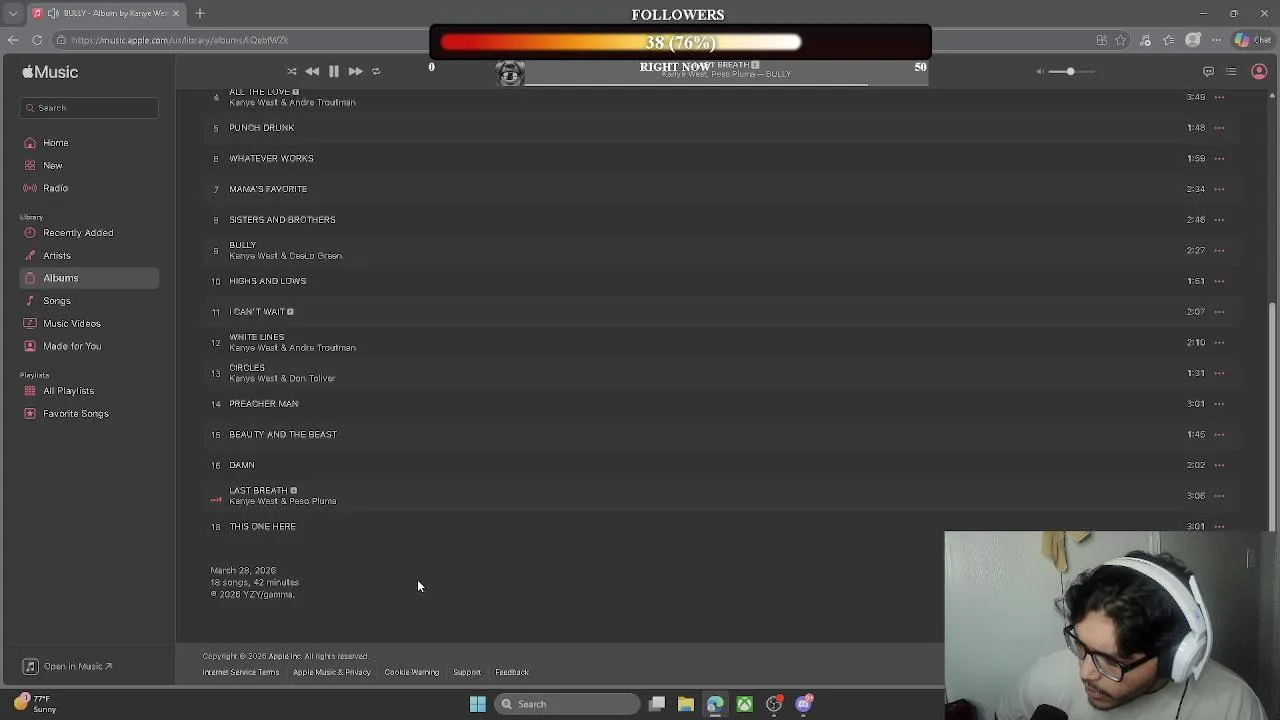1280x720 pixels.
Task: Open Apple Music & Privacy link
Action: click(x=332, y=672)
